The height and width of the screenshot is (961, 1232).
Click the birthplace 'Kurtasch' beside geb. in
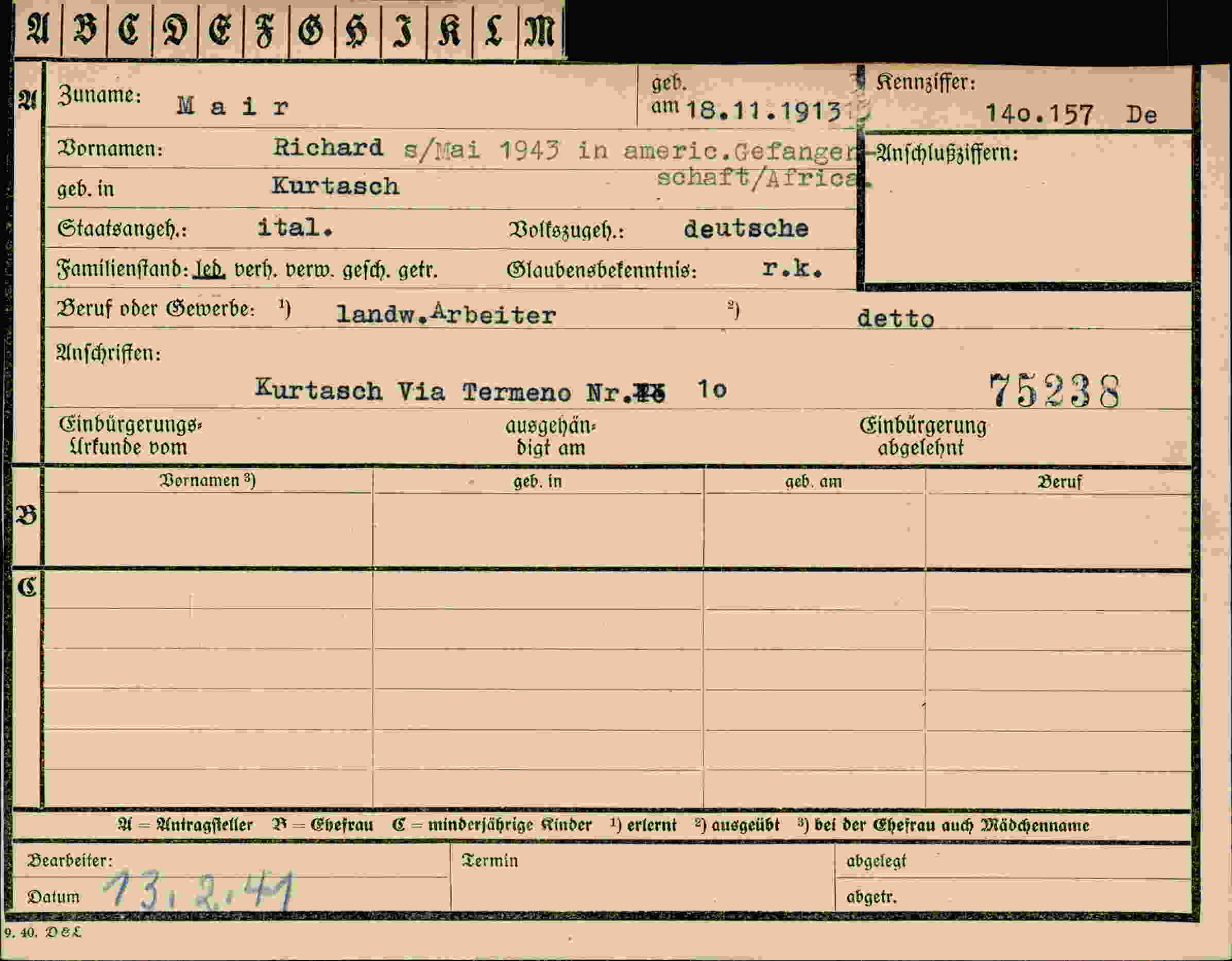[335, 186]
